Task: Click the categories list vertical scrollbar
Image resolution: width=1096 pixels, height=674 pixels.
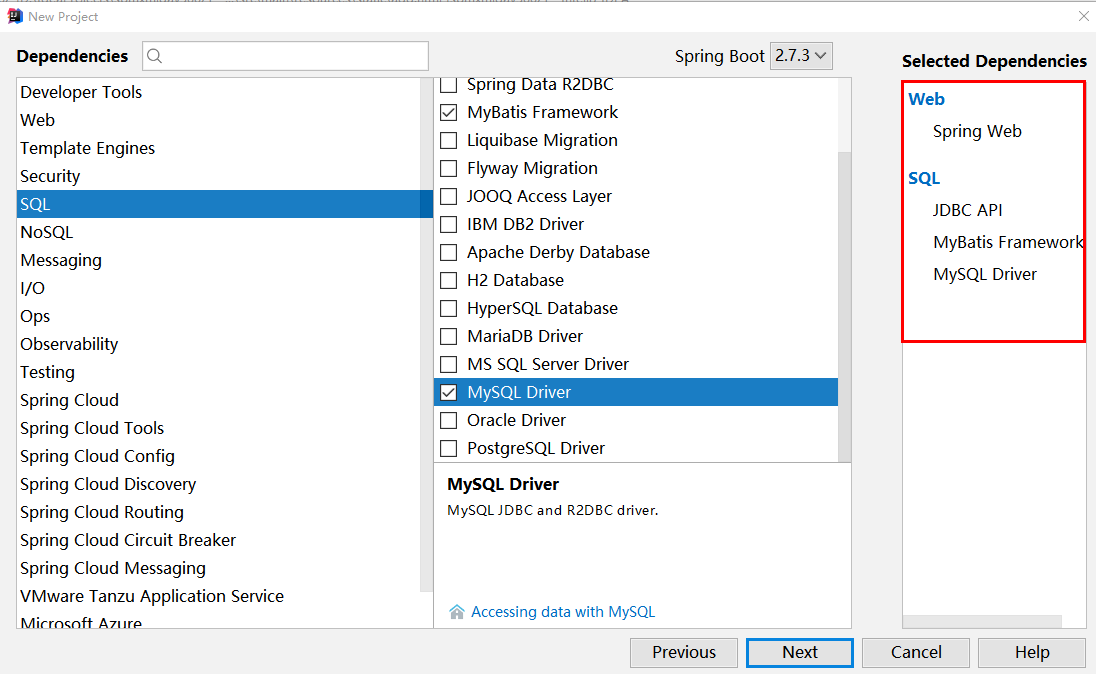Action: coord(426,334)
